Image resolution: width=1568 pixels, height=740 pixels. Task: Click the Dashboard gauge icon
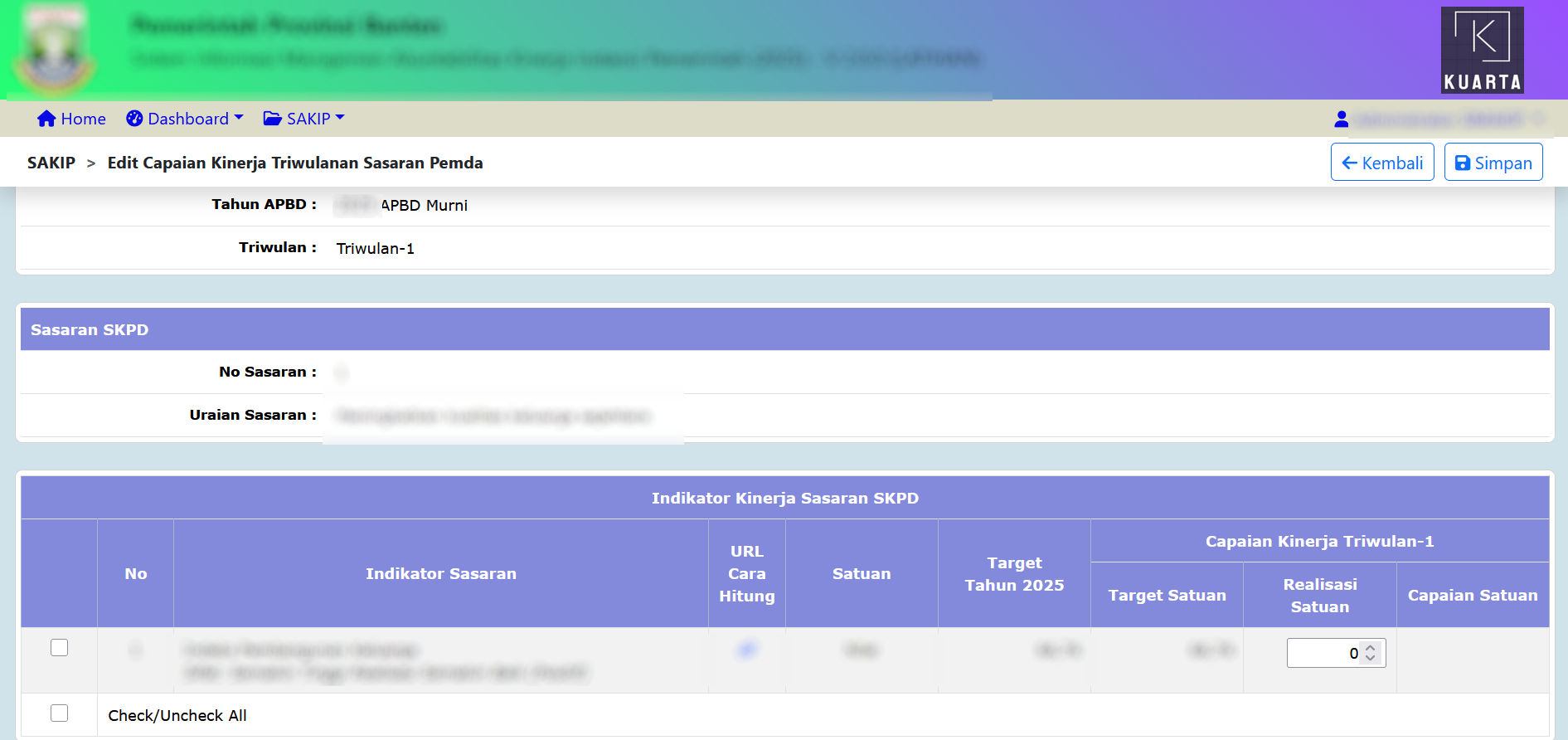(134, 119)
